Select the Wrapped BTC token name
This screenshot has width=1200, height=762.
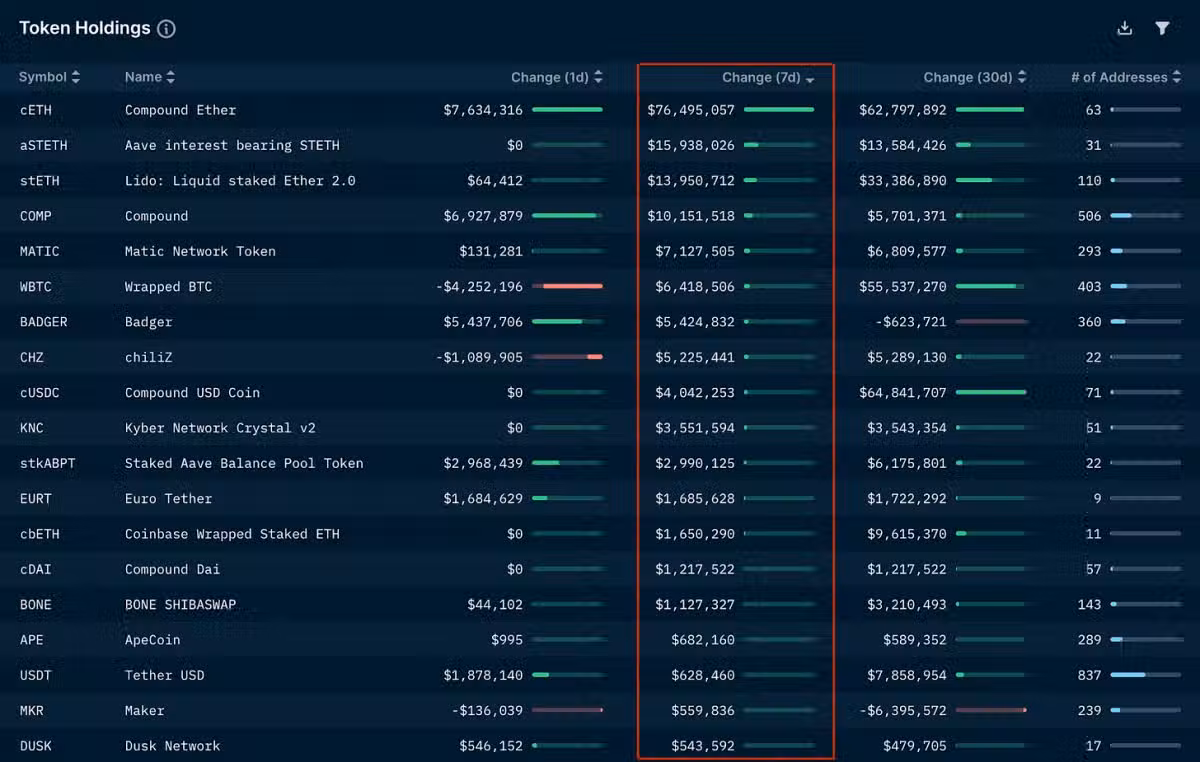168,287
